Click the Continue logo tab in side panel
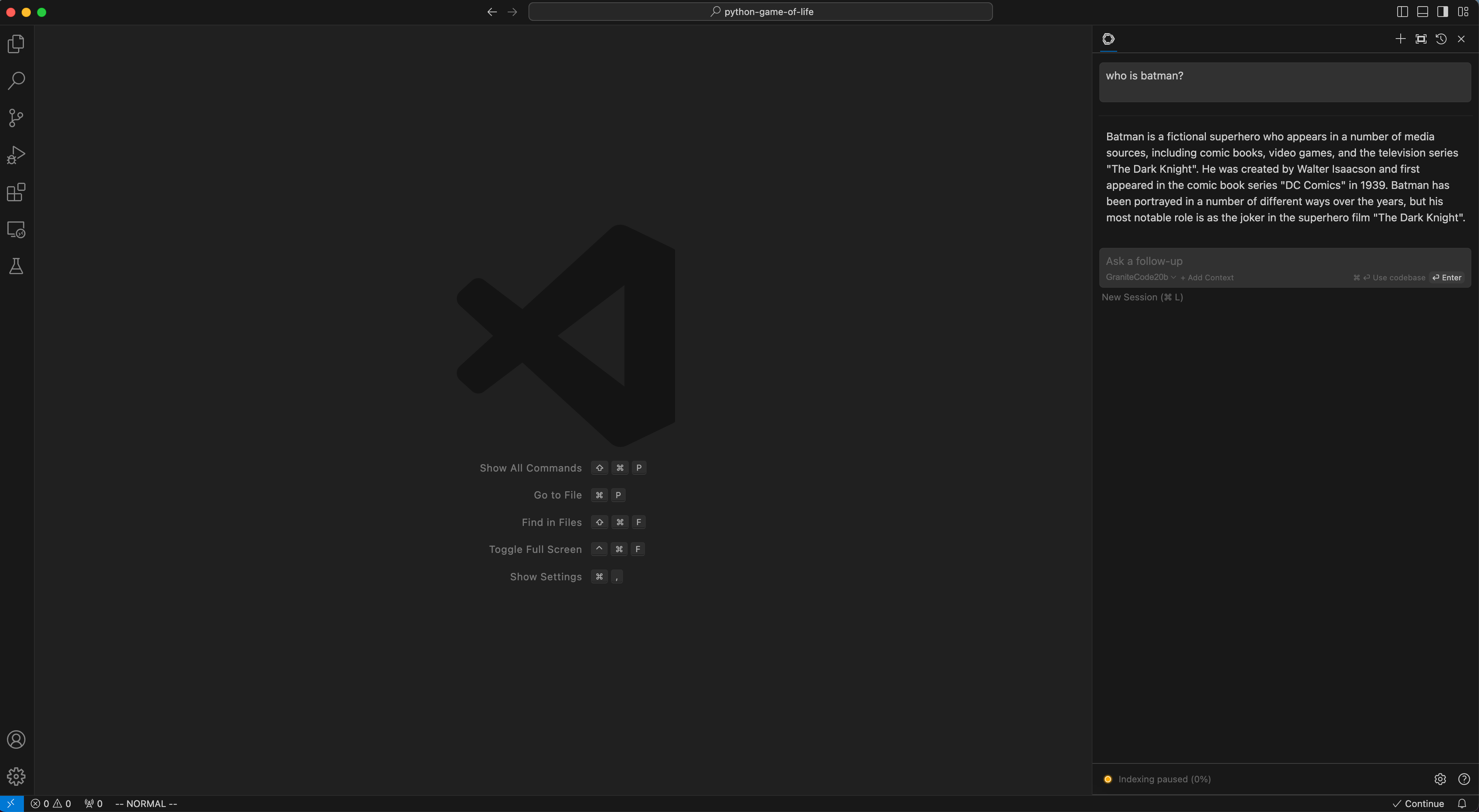Image resolution: width=1479 pixels, height=812 pixels. pyautogui.click(x=1108, y=39)
